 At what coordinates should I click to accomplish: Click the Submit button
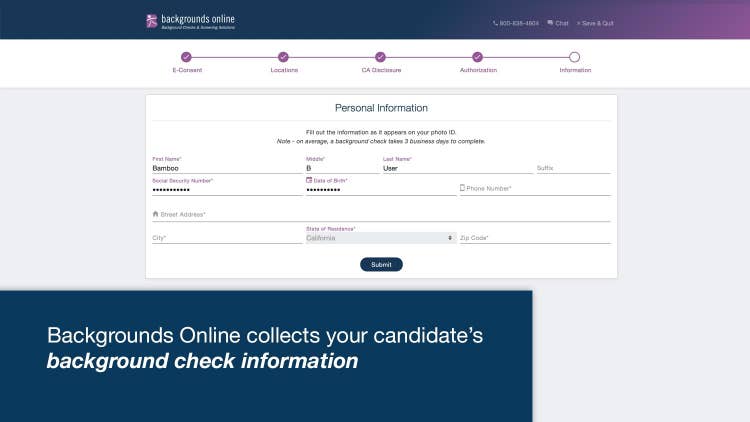point(381,265)
